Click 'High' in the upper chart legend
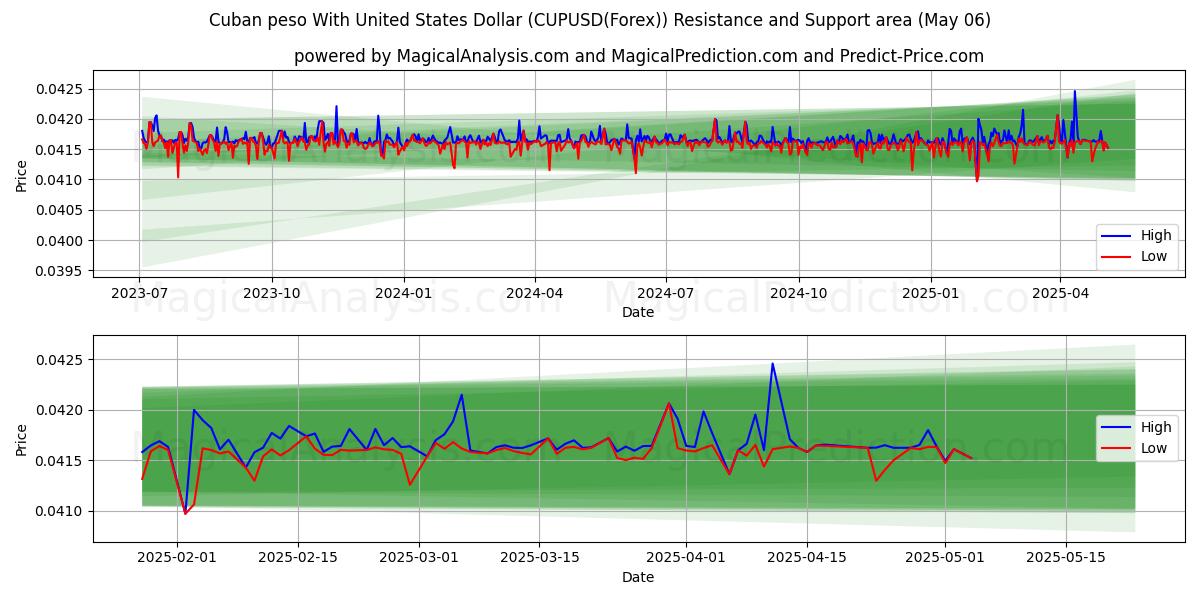1200x600 pixels. coord(1154,236)
